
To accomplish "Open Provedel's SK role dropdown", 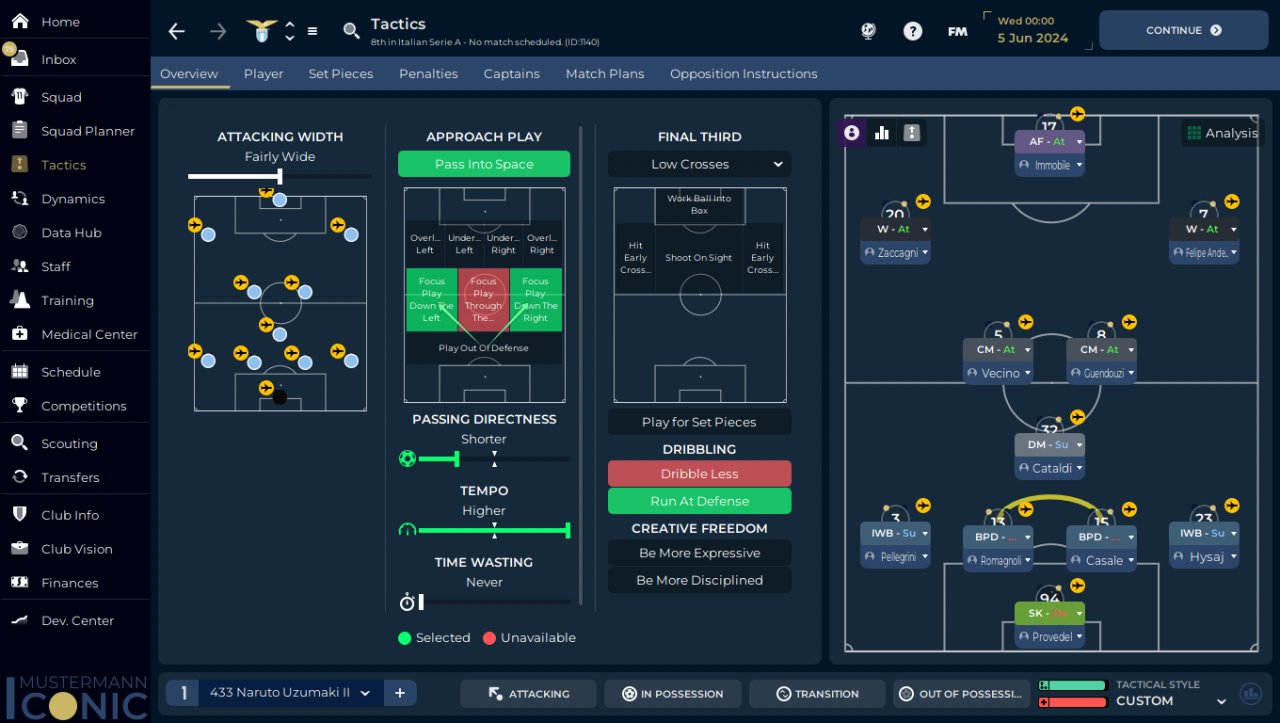I will pos(1049,613).
